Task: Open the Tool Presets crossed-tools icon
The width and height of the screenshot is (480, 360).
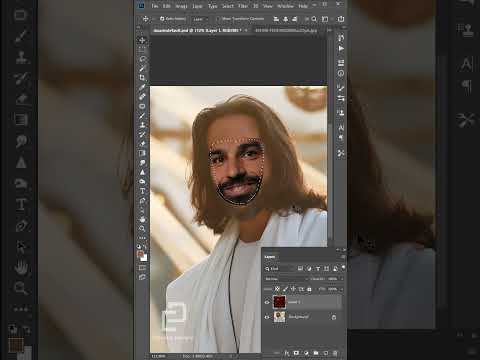Action: click(x=341, y=153)
